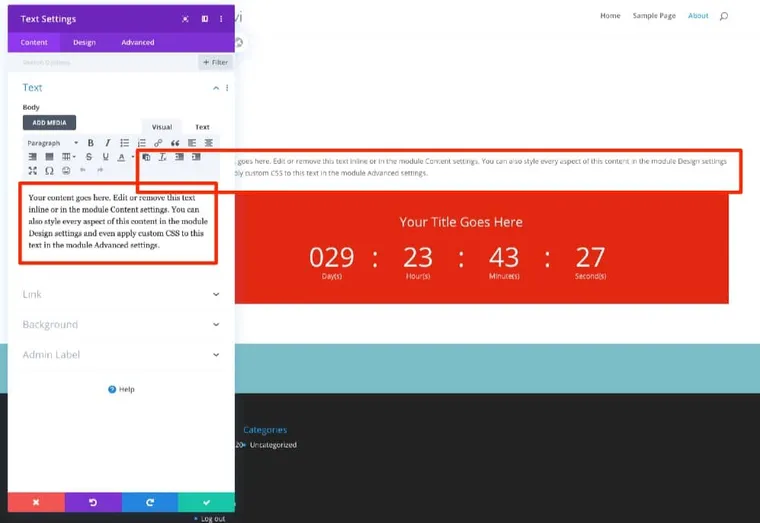Click the inline text module on page
Viewport: 760px width, 523px height.
click(x=482, y=167)
